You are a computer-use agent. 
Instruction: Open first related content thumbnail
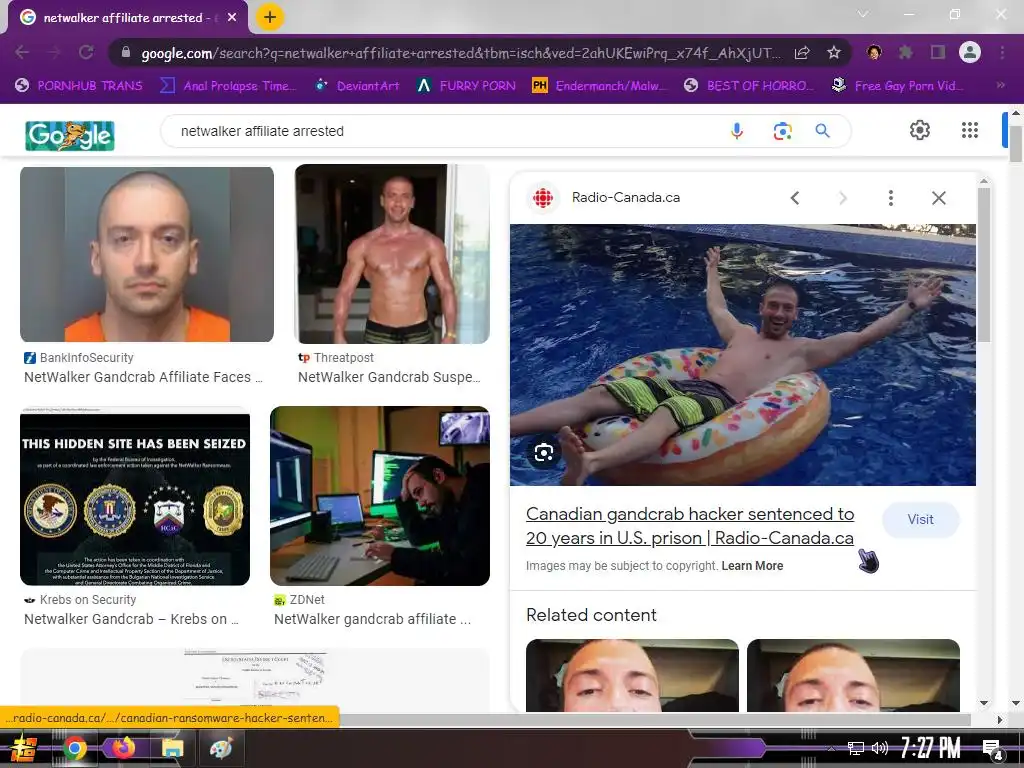[632, 675]
